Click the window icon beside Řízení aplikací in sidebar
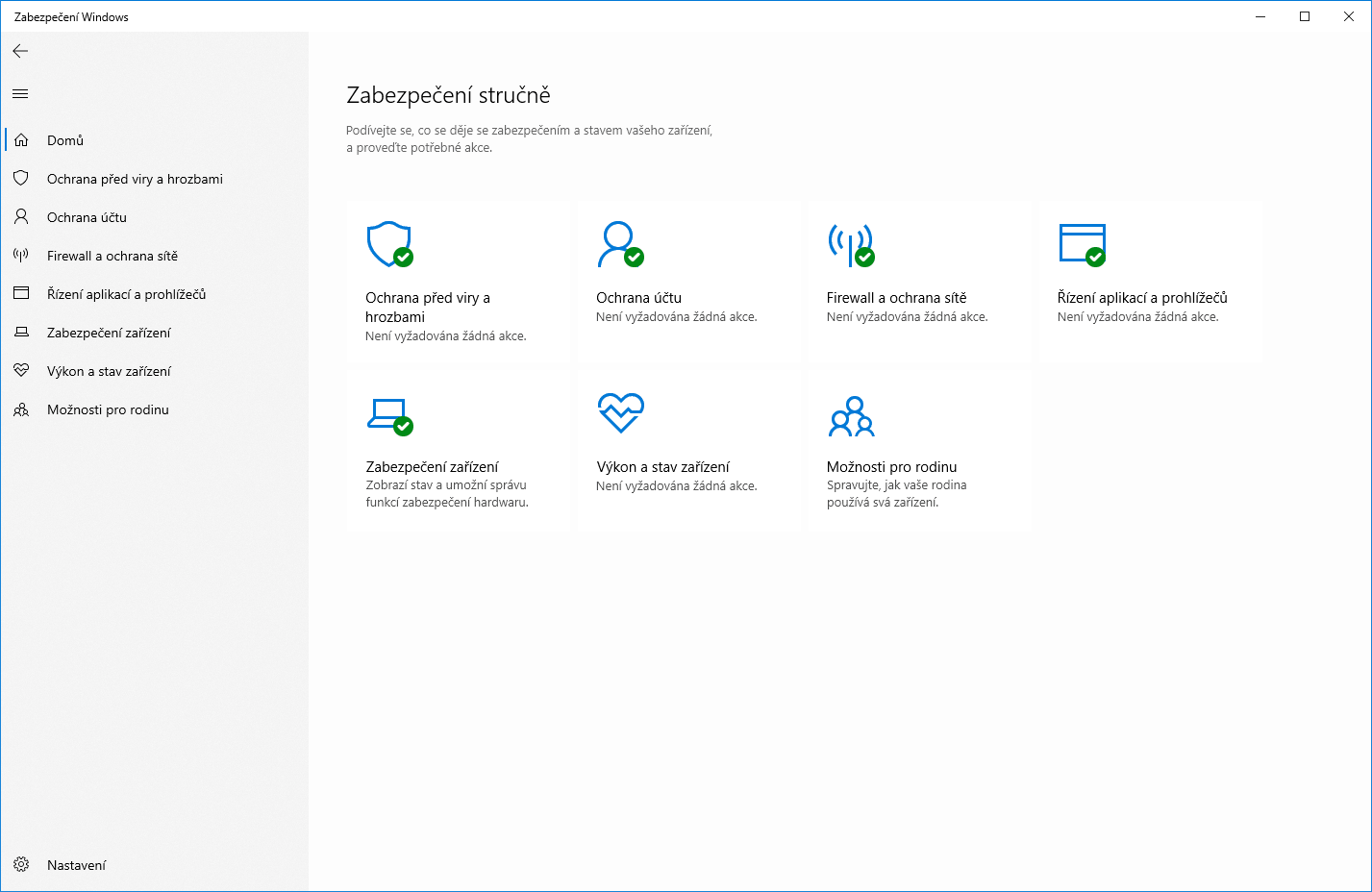Screen dimensions: 1372x892 pos(21,294)
